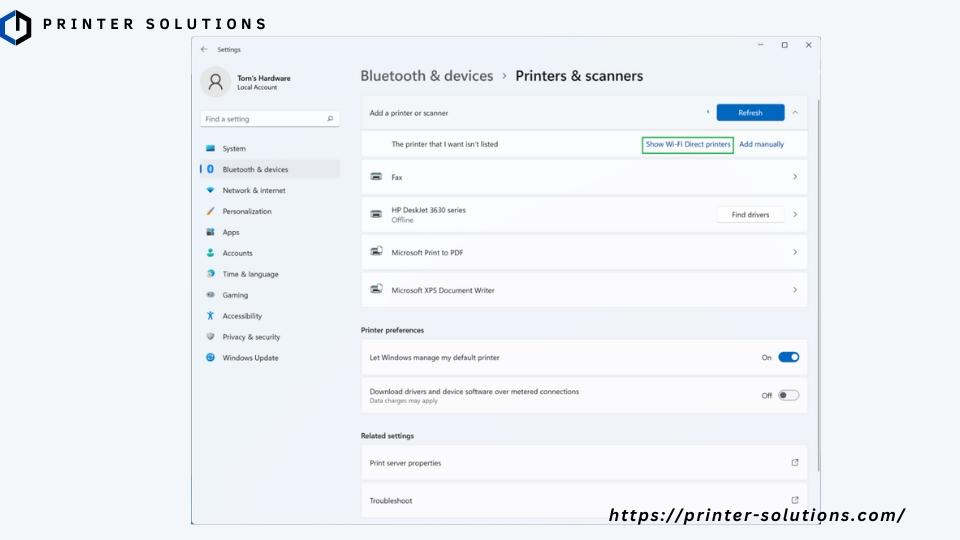Image resolution: width=960 pixels, height=540 pixels.
Task: Select Network & internet in the sidebar
Action: pos(270,190)
